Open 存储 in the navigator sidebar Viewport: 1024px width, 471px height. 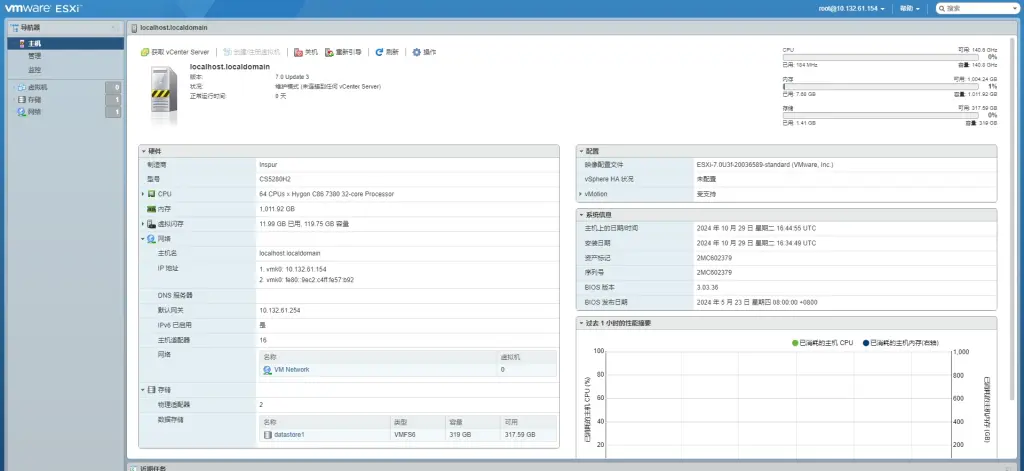pyautogui.click(x=34, y=100)
